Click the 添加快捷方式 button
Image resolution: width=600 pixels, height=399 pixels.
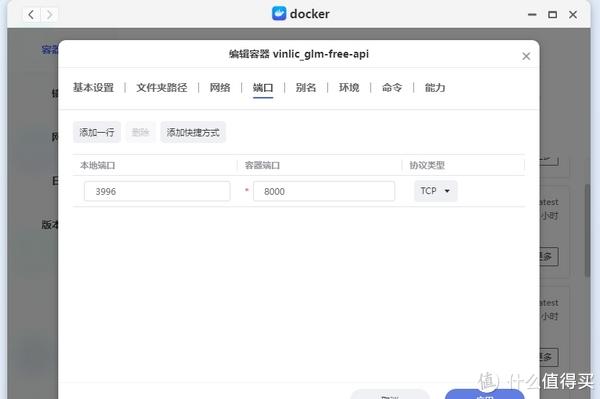click(x=193, y=132)
